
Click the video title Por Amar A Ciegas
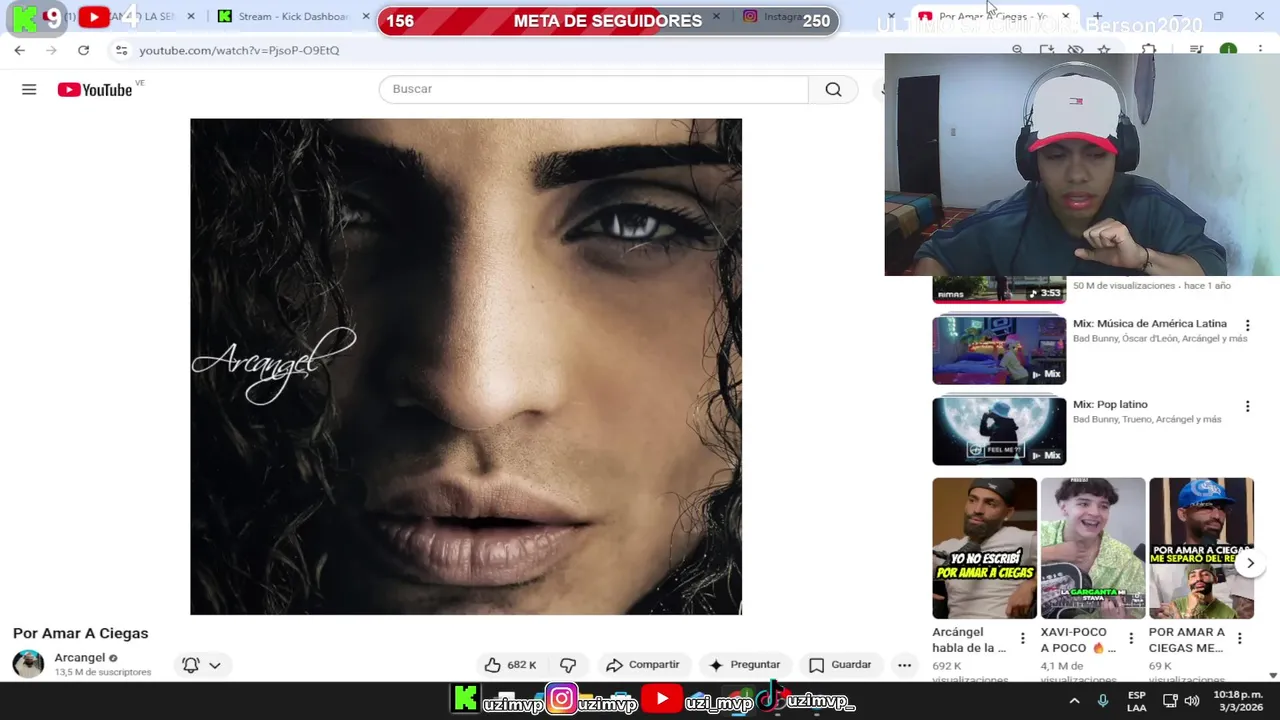[x=80, y=633]
